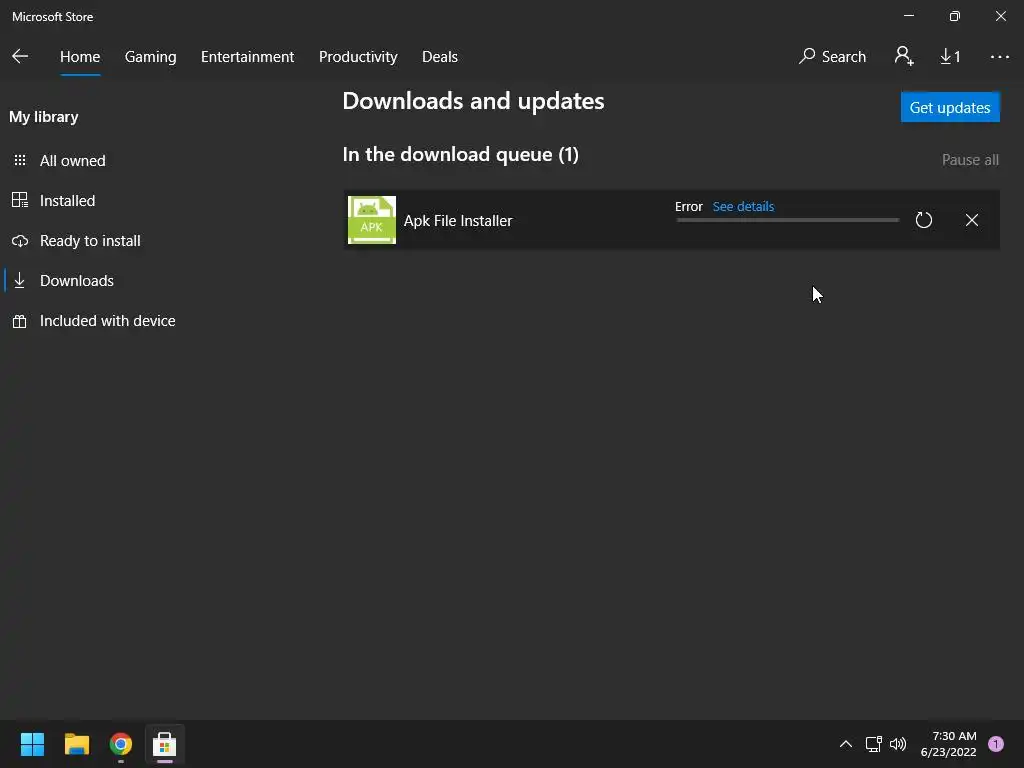The width and height of the screenshot is (1024, 768).
Task: Switch to the Gaming tab
Action: pos(150,57)
